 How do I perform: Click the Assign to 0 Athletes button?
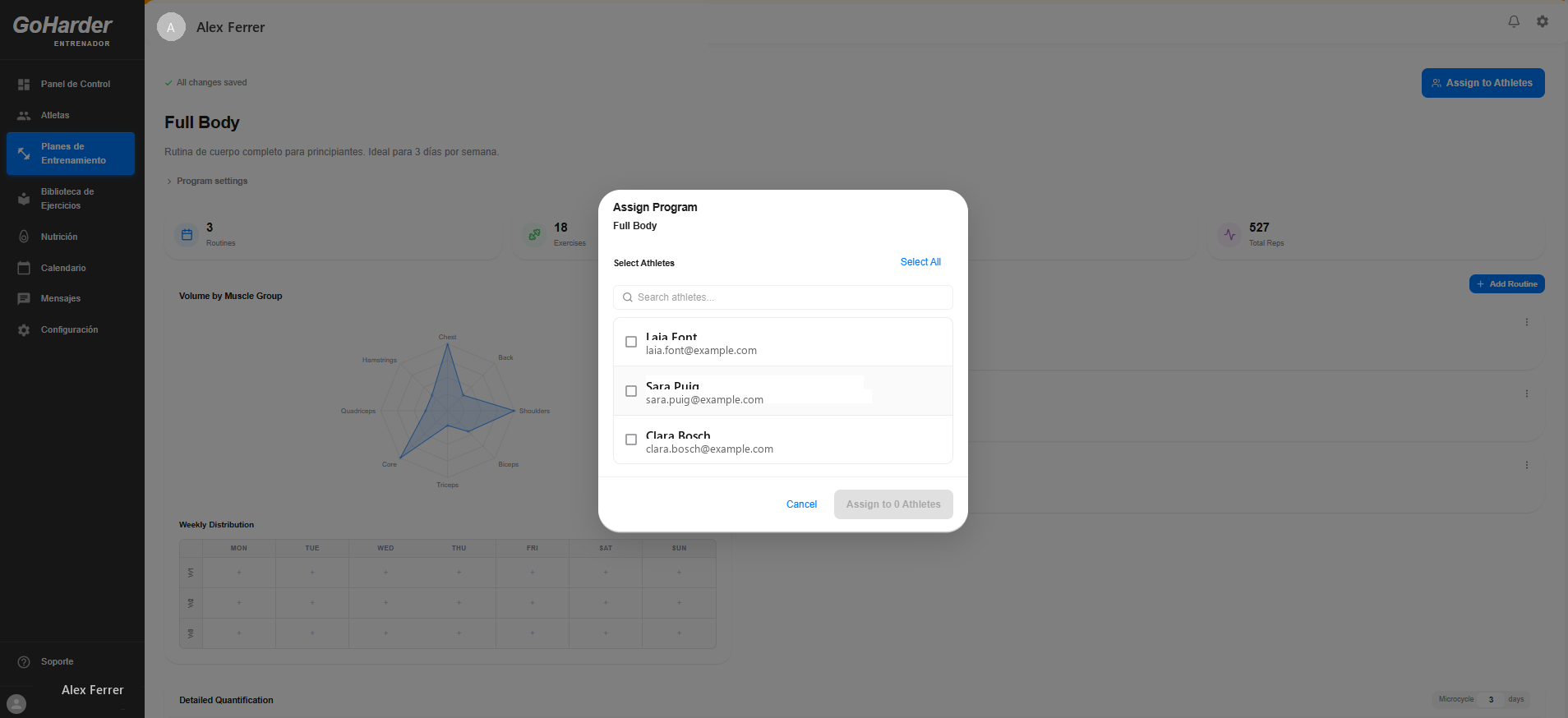click(x=893, y=504)
